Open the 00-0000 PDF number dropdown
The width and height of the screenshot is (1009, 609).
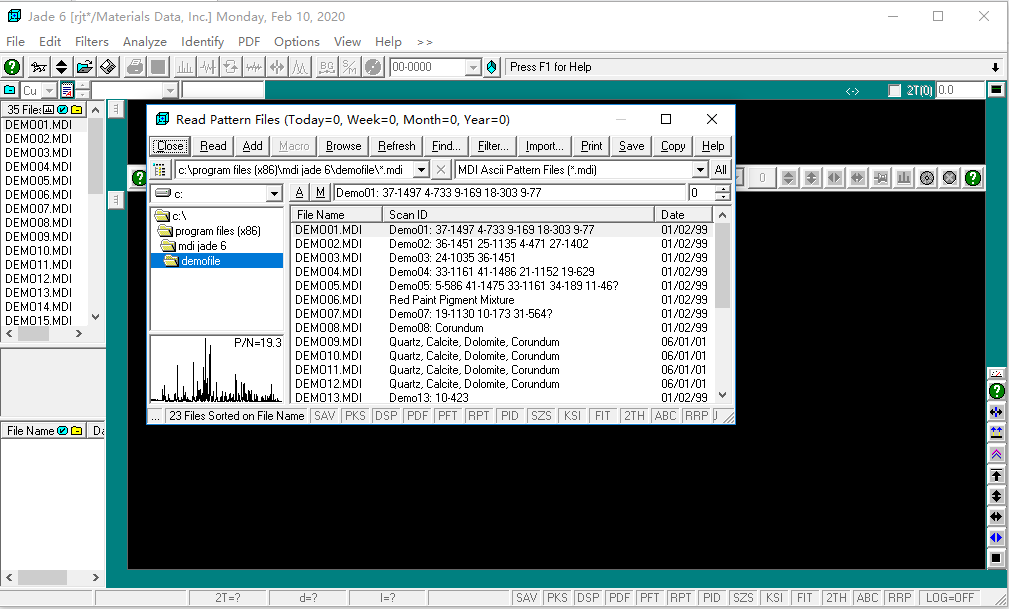[x=473, y=67]
